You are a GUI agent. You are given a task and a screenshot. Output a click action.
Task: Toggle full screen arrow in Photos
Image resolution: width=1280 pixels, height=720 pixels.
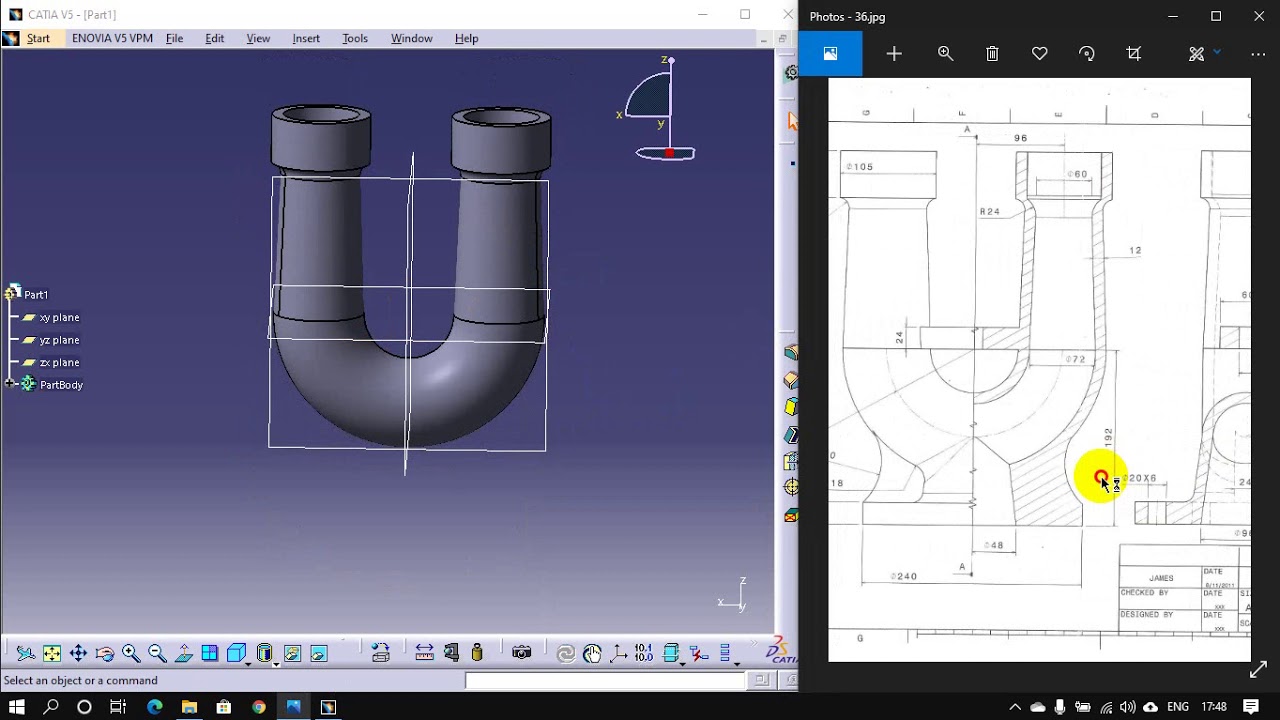(x=1258, y=669)
